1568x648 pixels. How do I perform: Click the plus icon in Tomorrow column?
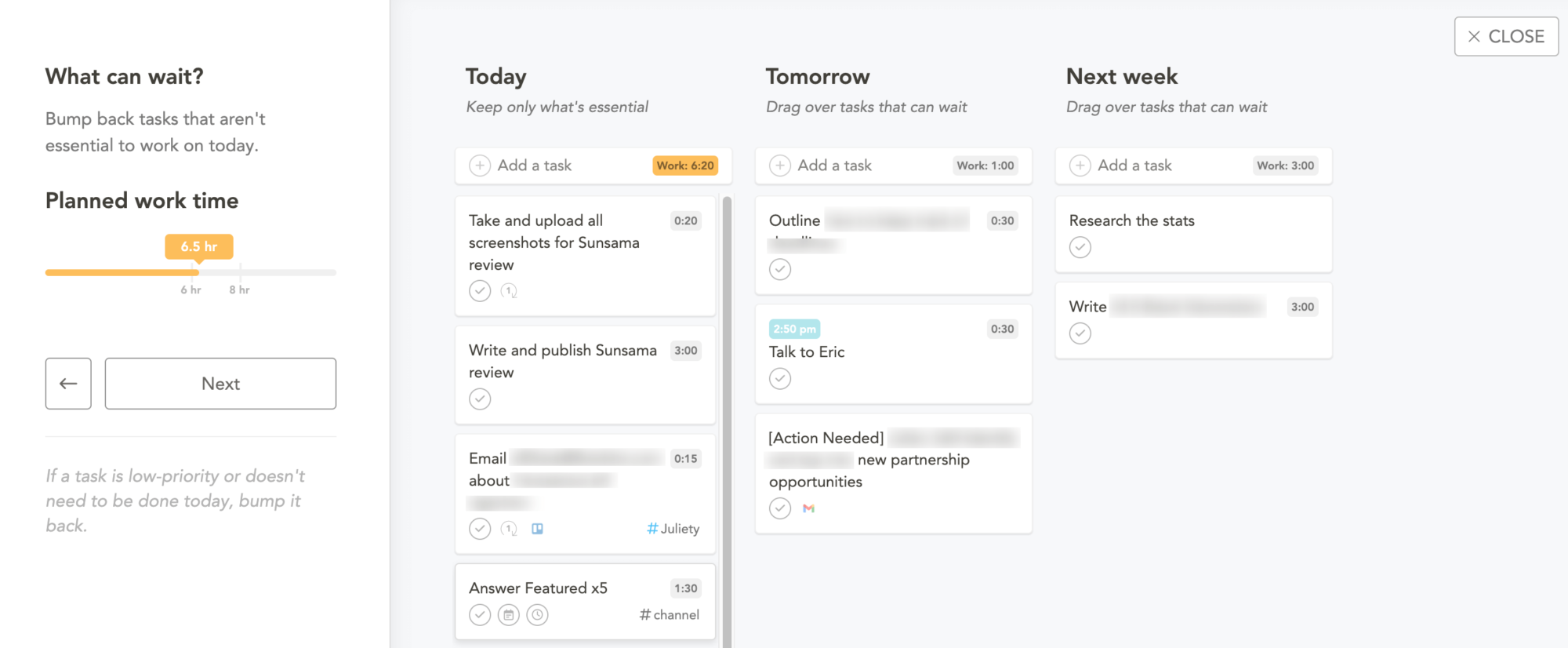point(779,166)
